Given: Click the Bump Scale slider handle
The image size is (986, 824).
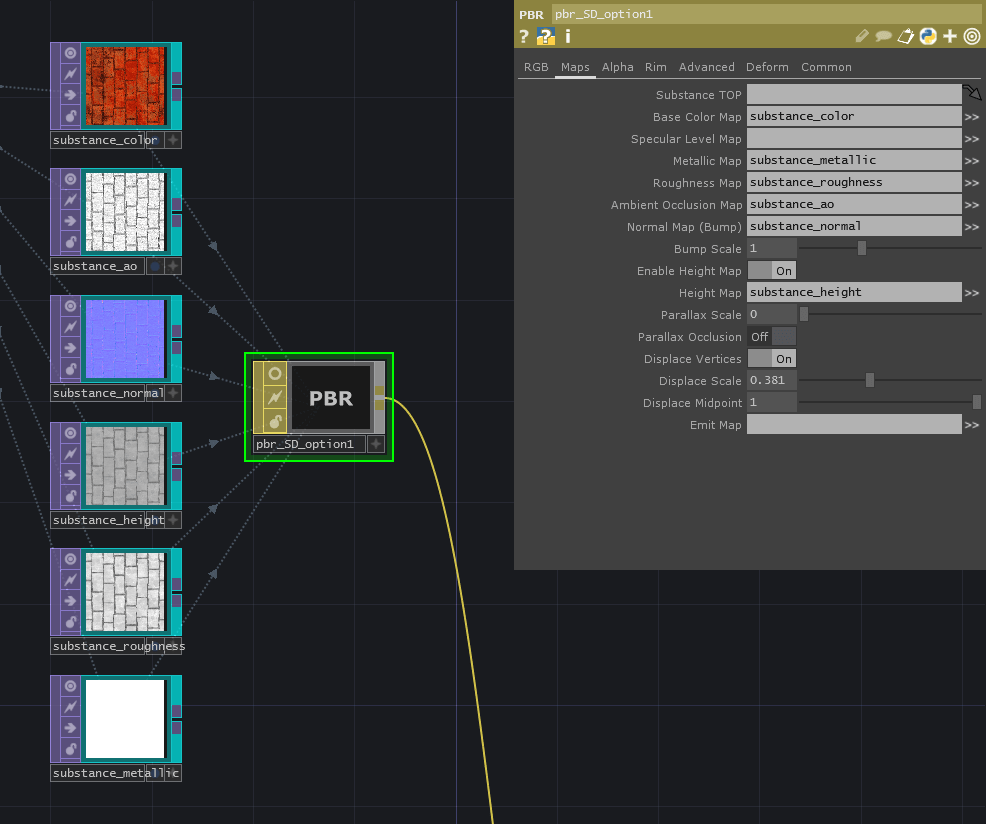Looking at the screenshot, I should pos(862,248).
